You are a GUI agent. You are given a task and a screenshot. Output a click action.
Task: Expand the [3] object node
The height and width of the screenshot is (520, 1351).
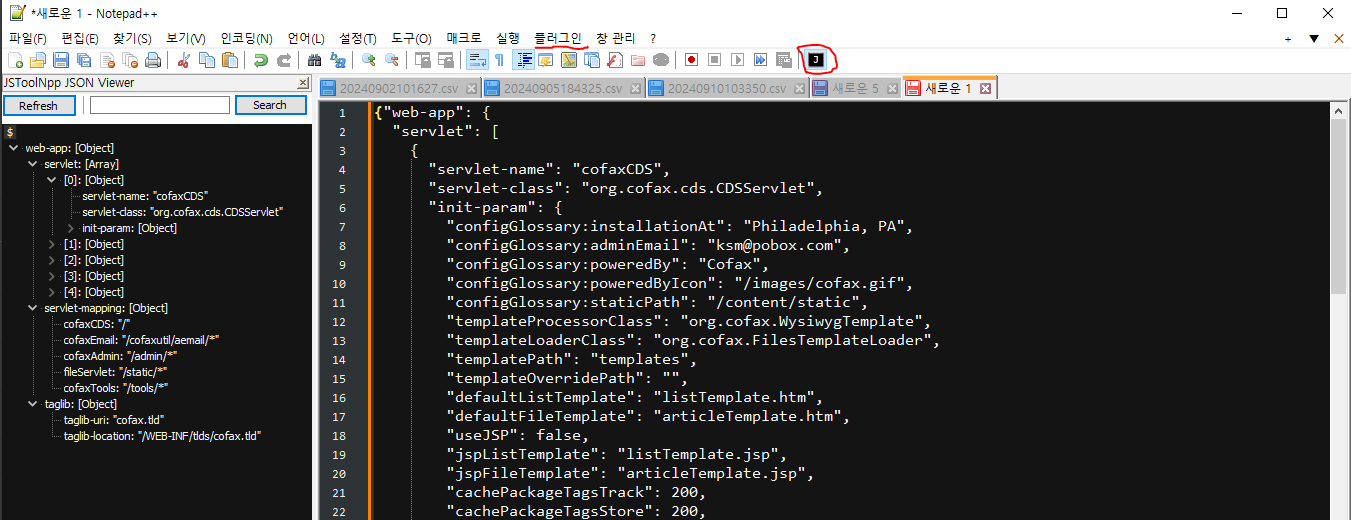click(x=52, y=276)
